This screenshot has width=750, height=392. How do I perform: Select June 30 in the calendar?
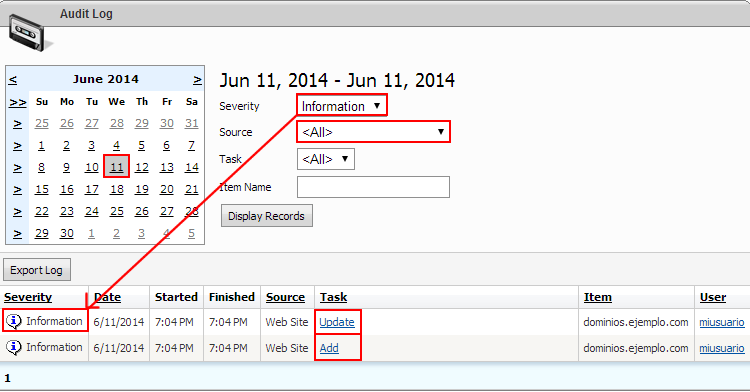[x=66, y=233]
